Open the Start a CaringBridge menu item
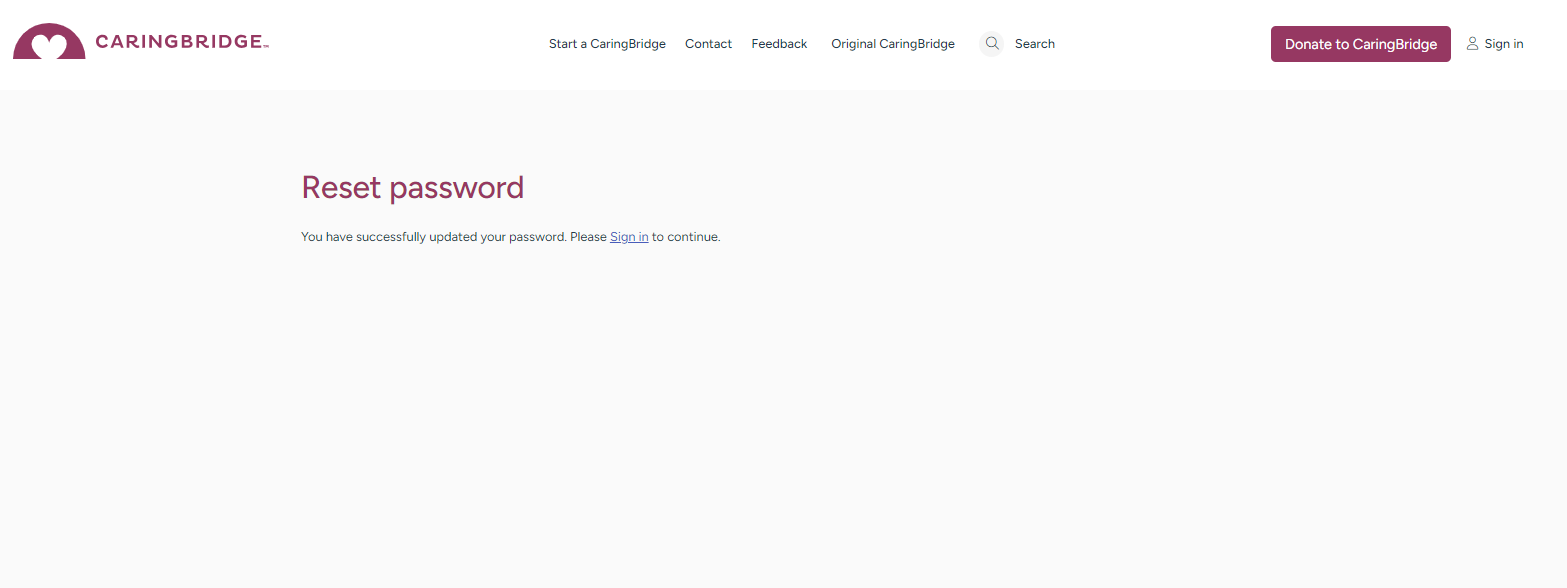The image size is (1567, 588). 607,43
